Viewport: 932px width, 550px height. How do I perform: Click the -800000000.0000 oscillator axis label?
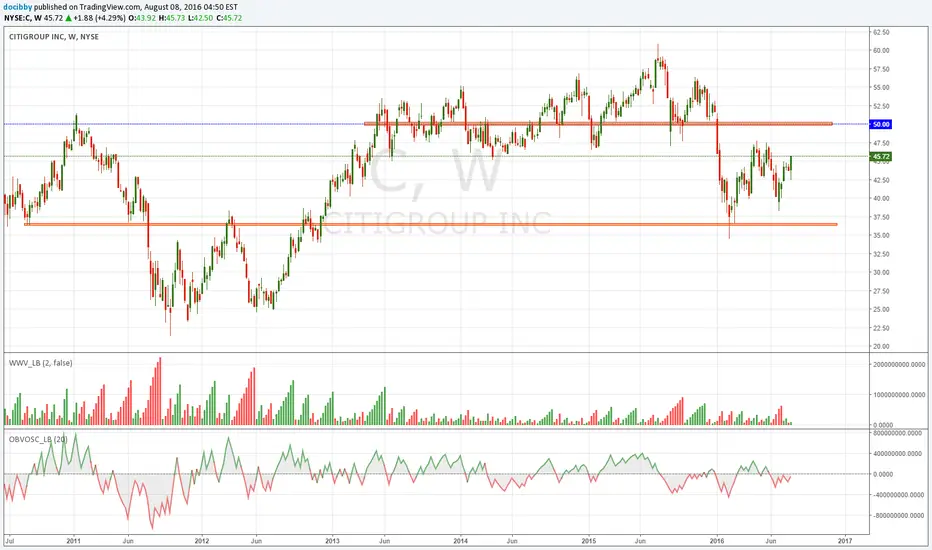point(897,516)
